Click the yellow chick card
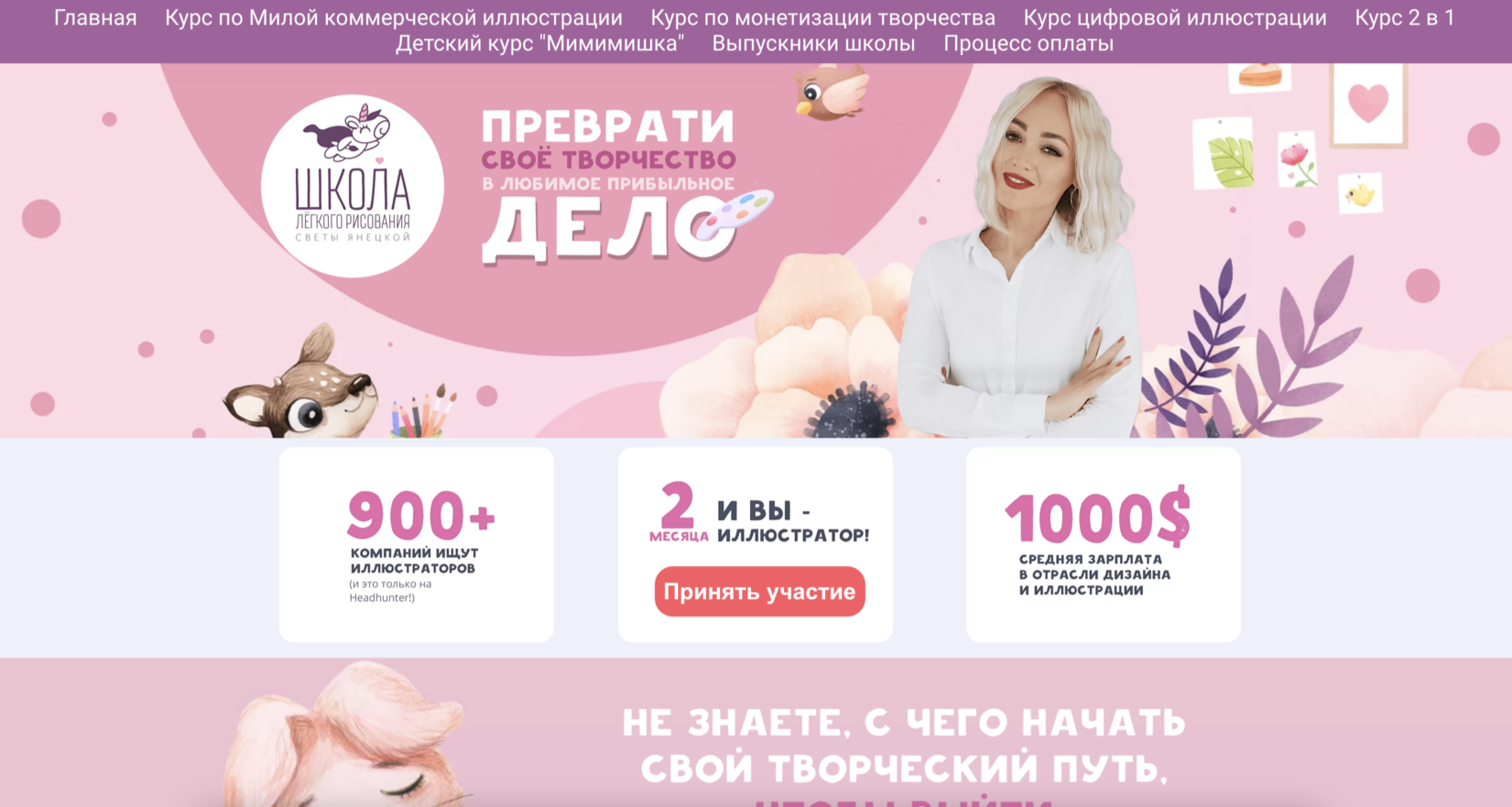This screenshot has width=1512, height=807. [x=1360, y=193]
